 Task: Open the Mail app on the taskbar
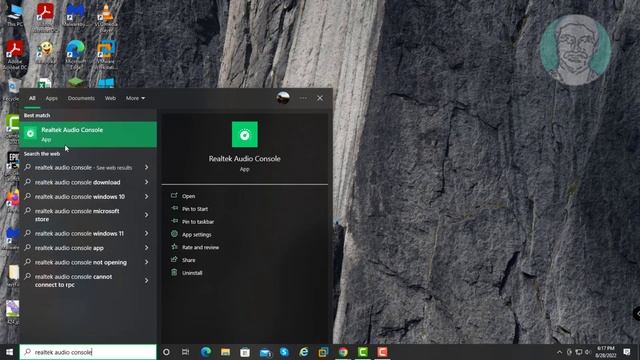[265, 352]
